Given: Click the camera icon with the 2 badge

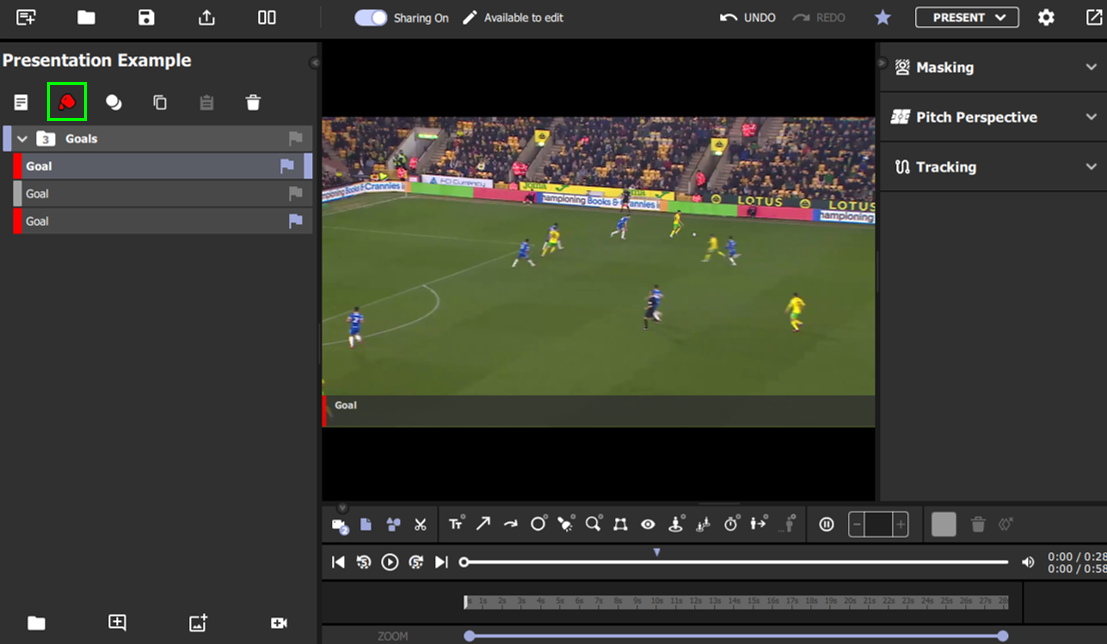Looking at the screenshot, I should 340,525.
